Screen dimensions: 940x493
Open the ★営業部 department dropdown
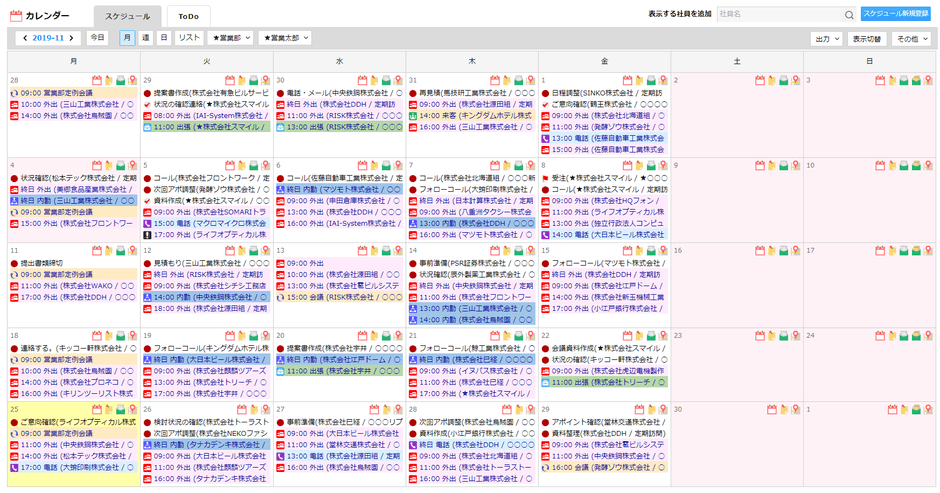pyautogui.click(x=230, y=38)
